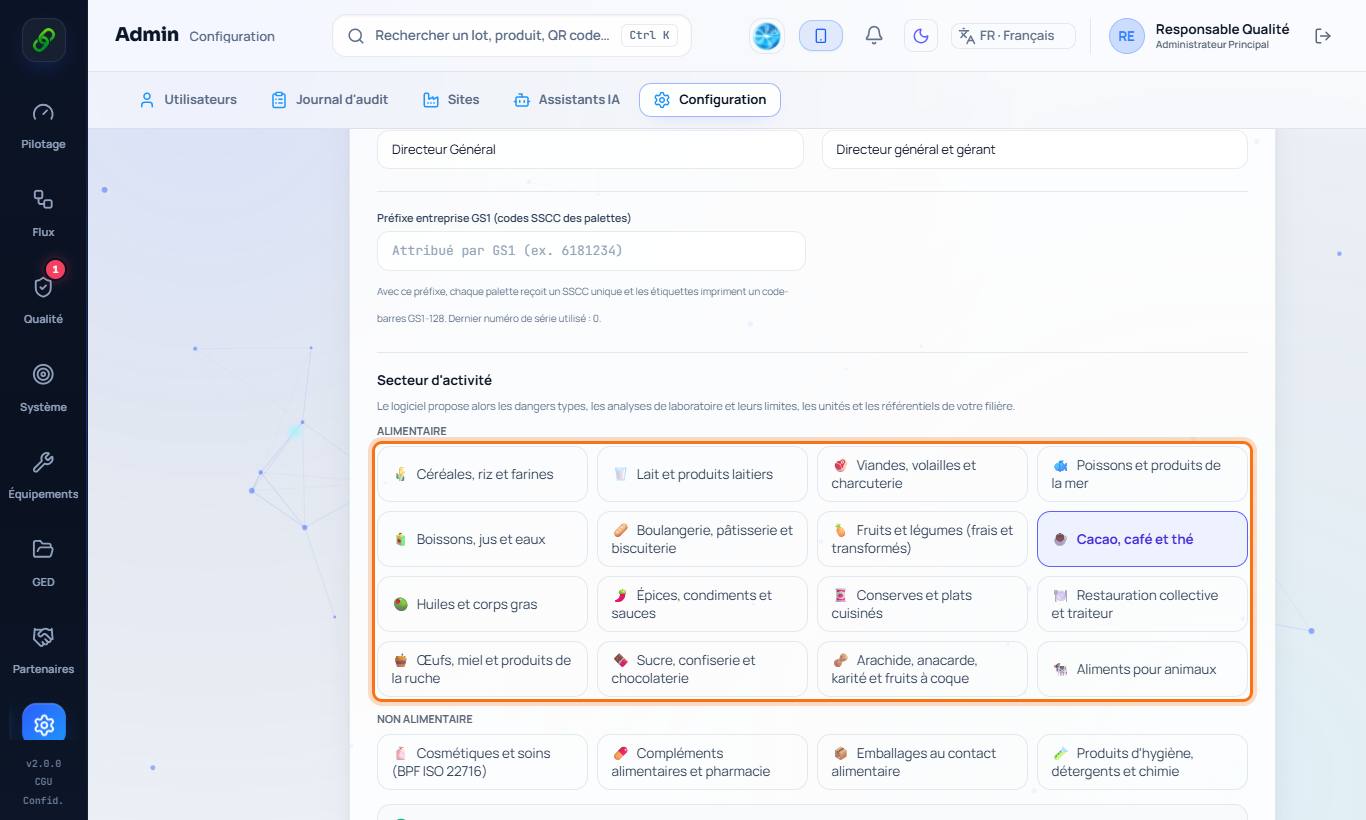Pick Restauration collective et traiteur sector
This screenshot has width=1366, height=820.
[1142, 604]
